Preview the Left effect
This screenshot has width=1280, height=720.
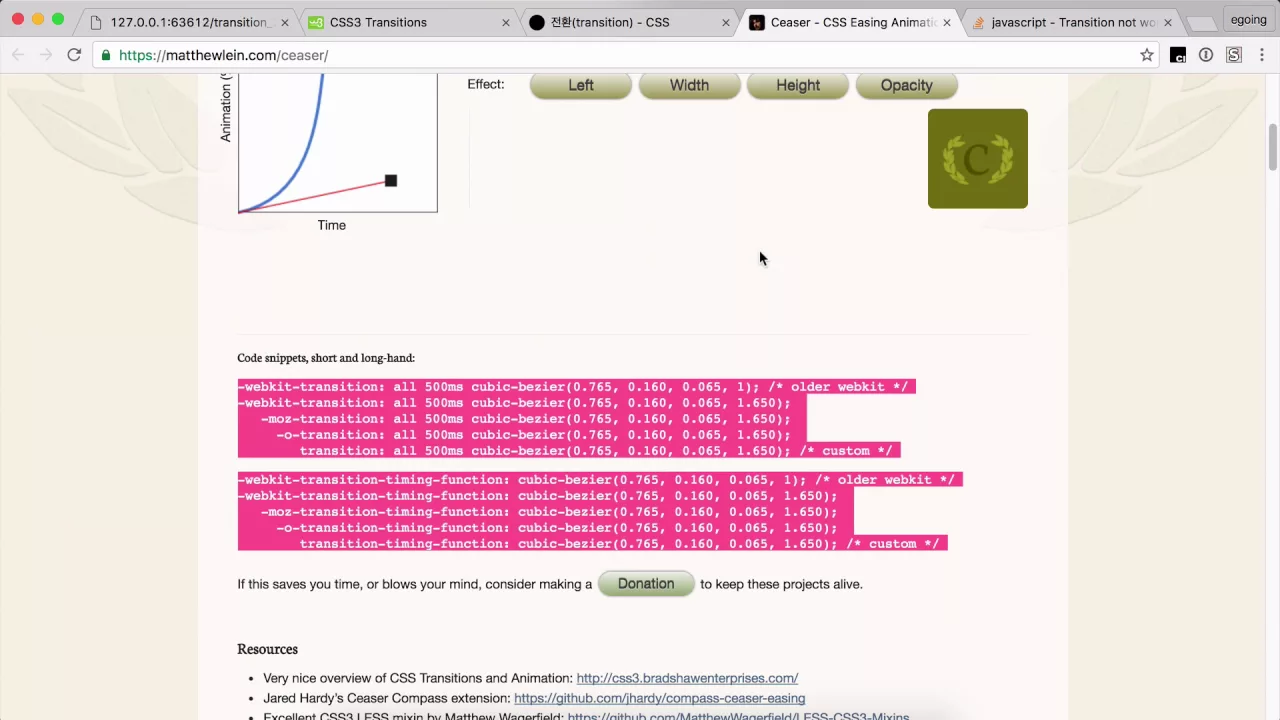[581, 85]
